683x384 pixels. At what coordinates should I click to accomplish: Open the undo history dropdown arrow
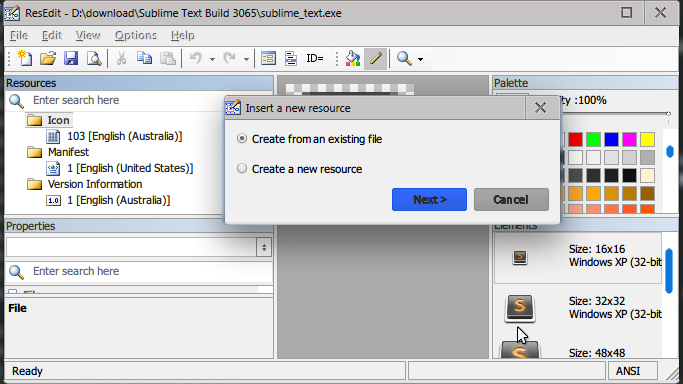click(x=212, y=59)
